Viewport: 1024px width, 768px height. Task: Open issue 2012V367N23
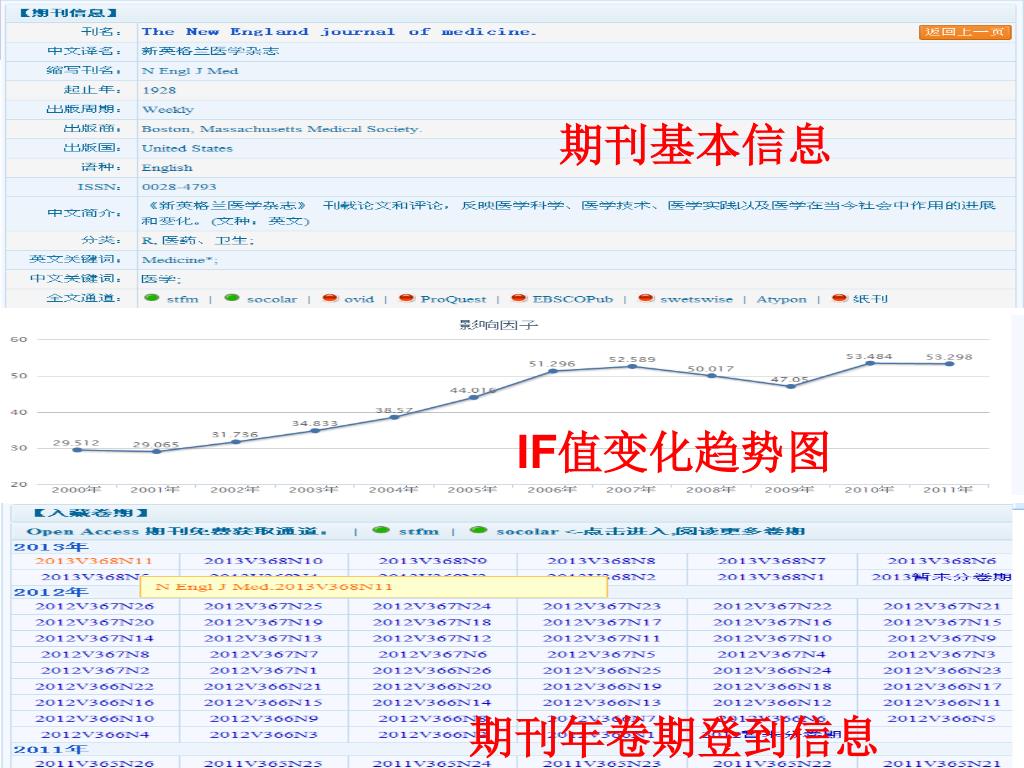point(602,607)
